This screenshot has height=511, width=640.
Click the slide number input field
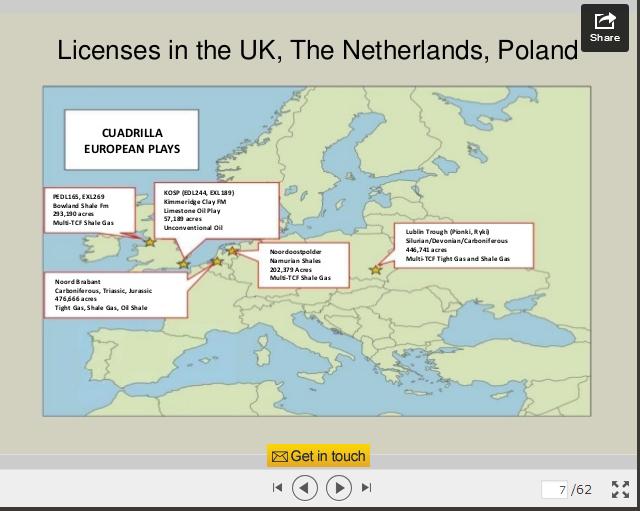(556, 489)
